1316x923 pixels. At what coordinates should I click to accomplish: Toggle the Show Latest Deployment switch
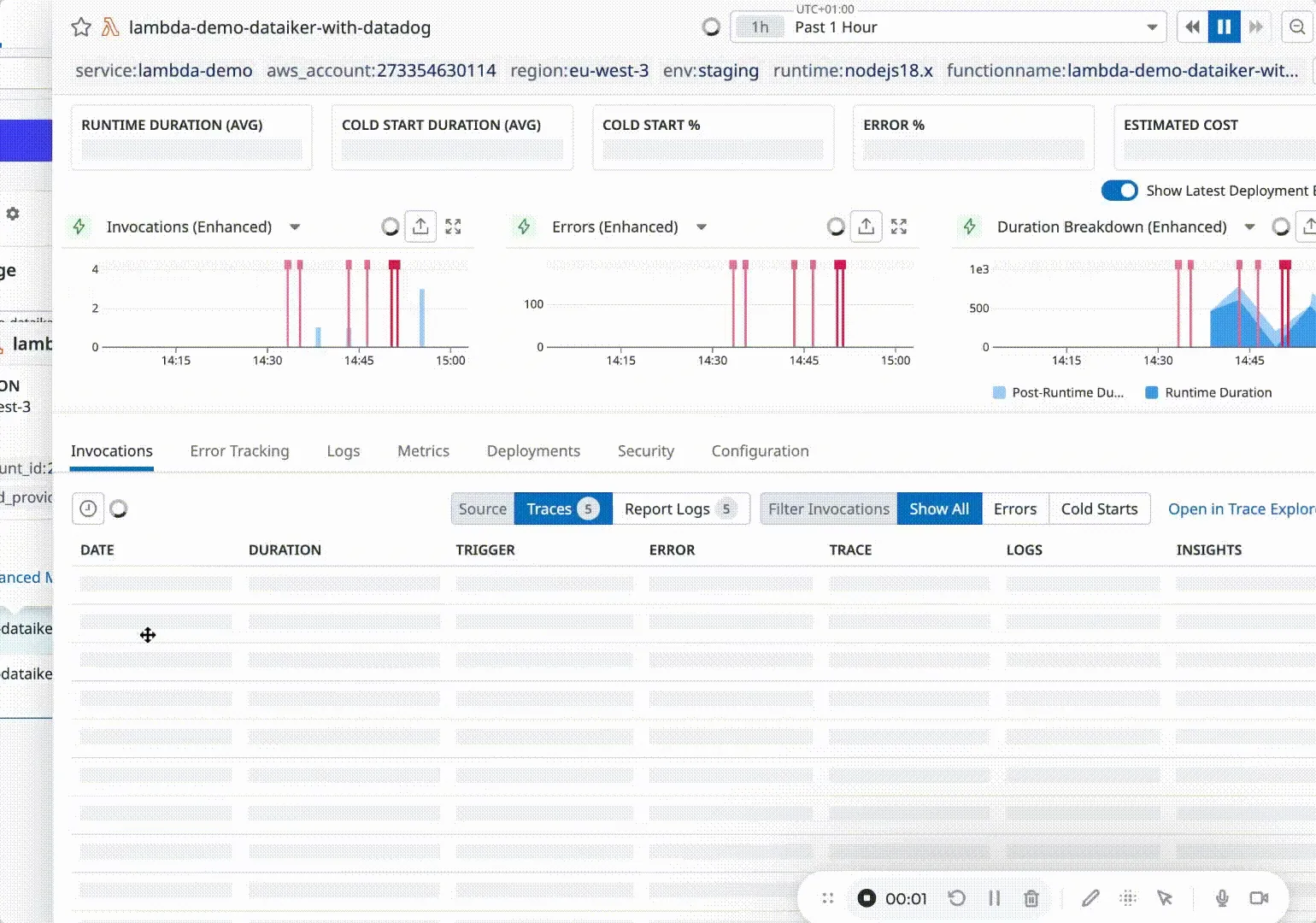click(x=1120, y=190)
